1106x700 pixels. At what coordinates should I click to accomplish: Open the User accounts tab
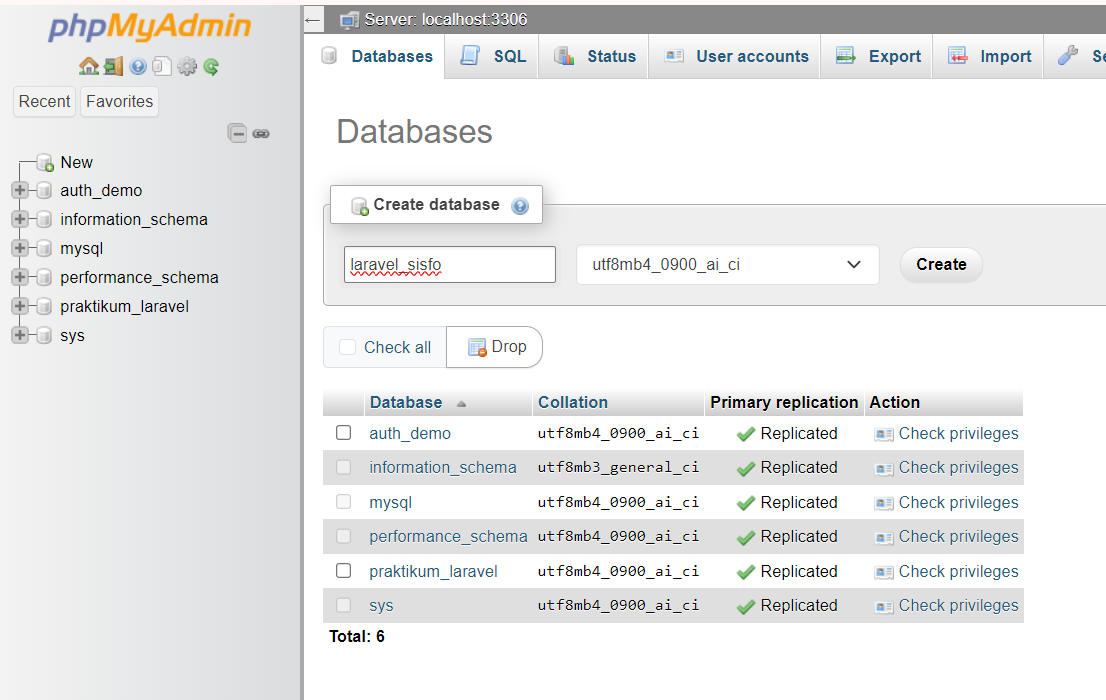pyautogui.click(x=736, y=56)
